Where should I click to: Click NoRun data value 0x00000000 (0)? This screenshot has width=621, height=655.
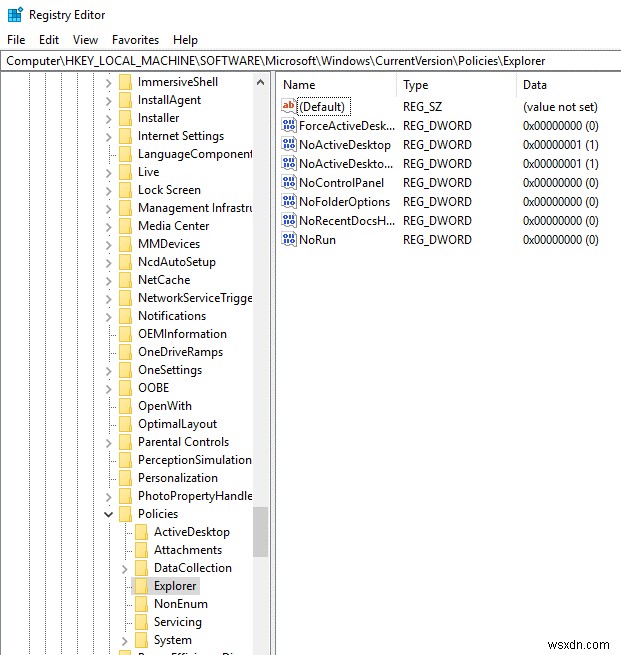click(x=560, y=239)
